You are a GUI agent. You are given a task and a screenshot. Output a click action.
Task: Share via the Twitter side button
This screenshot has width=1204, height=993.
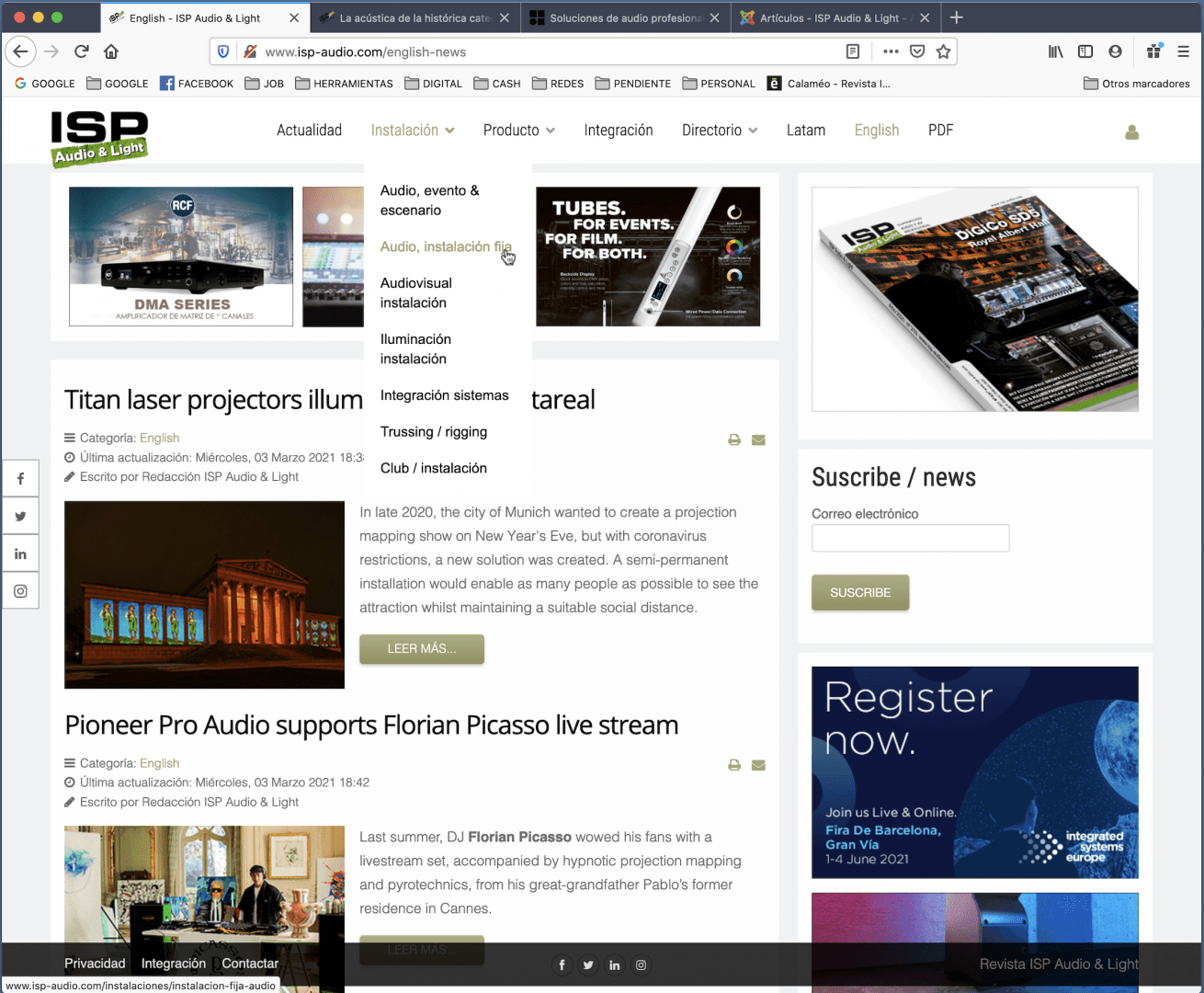(20, 517)
